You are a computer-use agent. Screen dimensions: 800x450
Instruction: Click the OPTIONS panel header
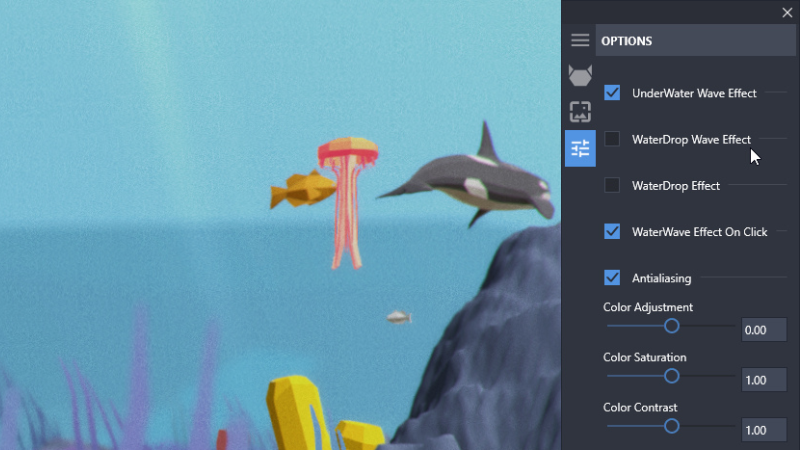coord(692,41)
